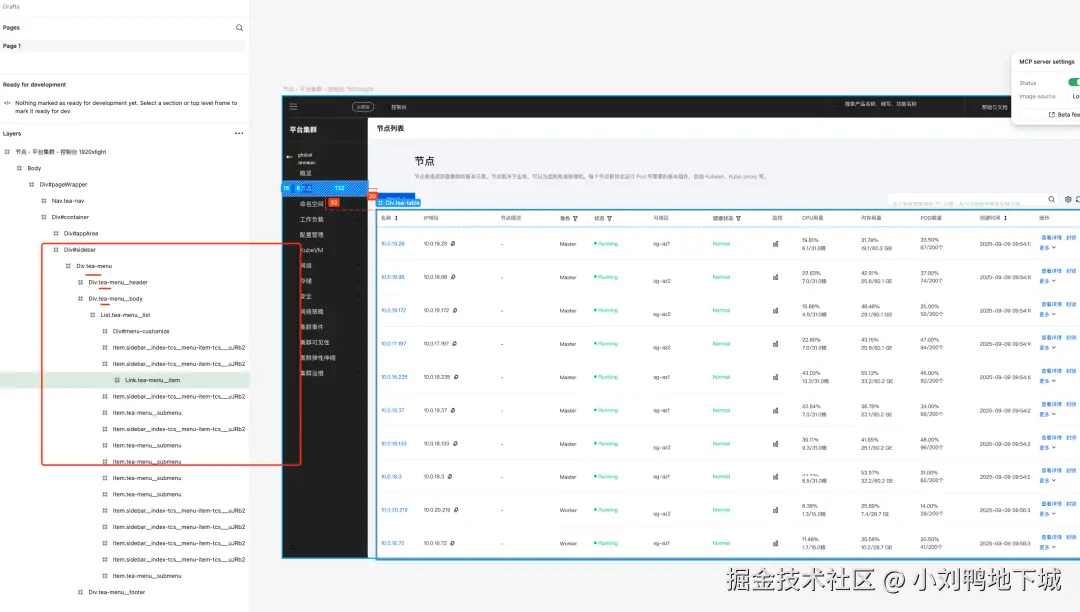Screen dimensions: 1080x612
Task: Open the table settings gear icon
Action: point(1068,200)
